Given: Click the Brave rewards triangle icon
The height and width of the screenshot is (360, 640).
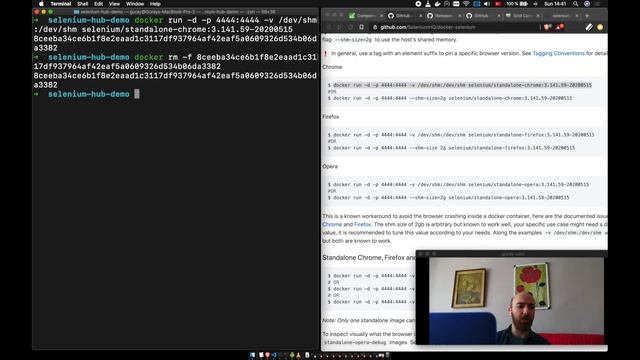Looking at the screenshot, I should pyautogui.click(x=560, y=27).
